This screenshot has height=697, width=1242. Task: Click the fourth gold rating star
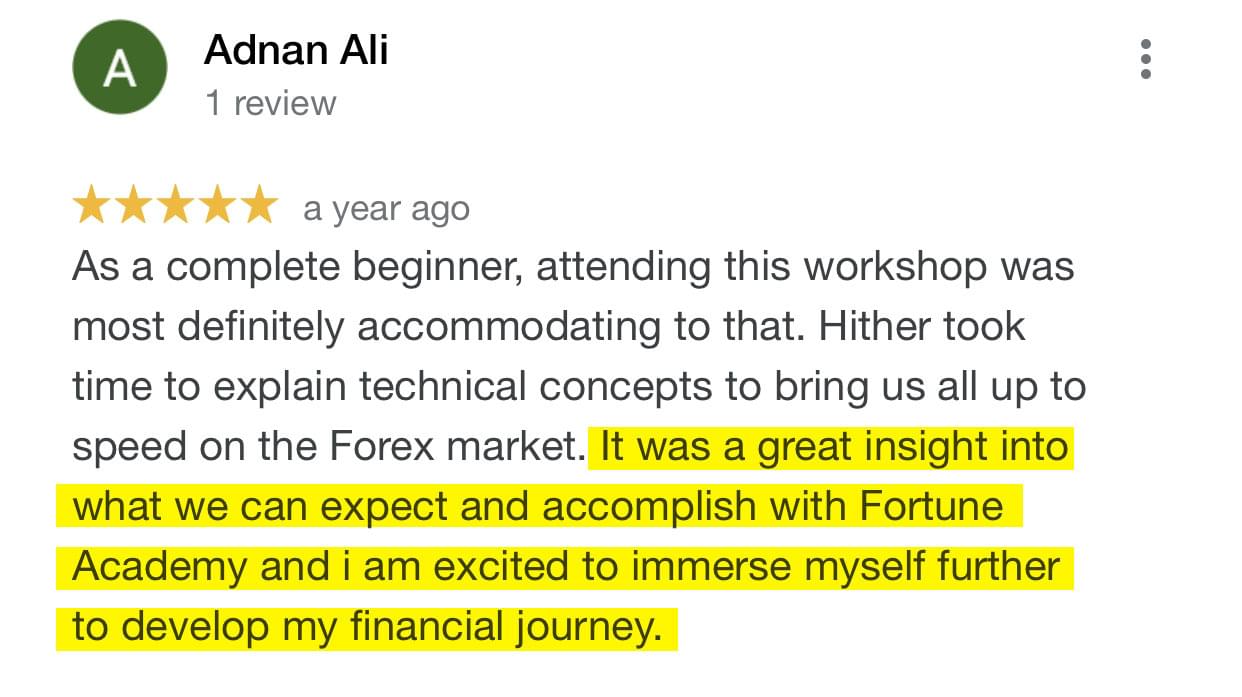[217, 207]
